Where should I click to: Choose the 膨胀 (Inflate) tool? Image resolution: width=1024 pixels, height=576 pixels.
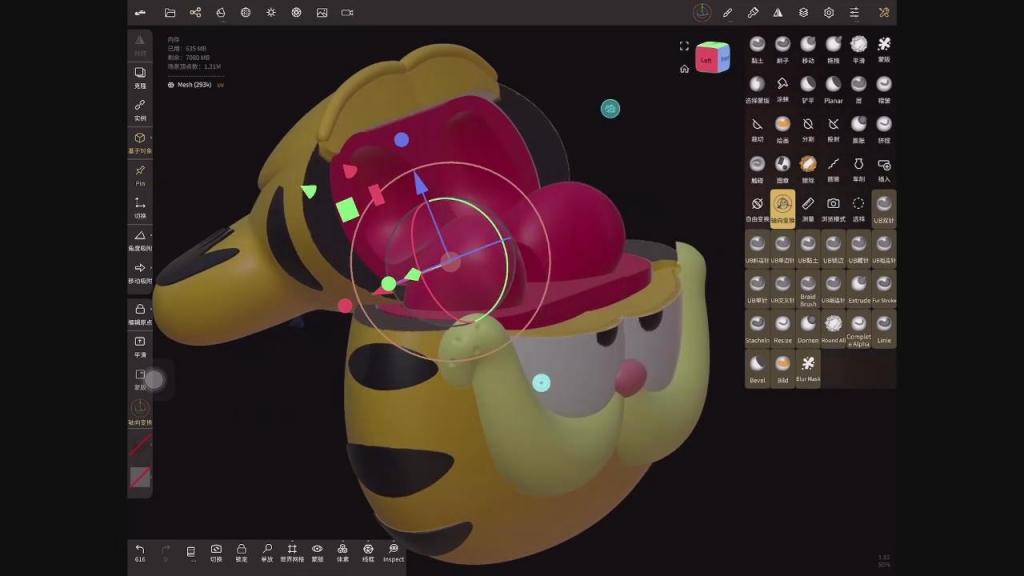[x=859, y=129]
